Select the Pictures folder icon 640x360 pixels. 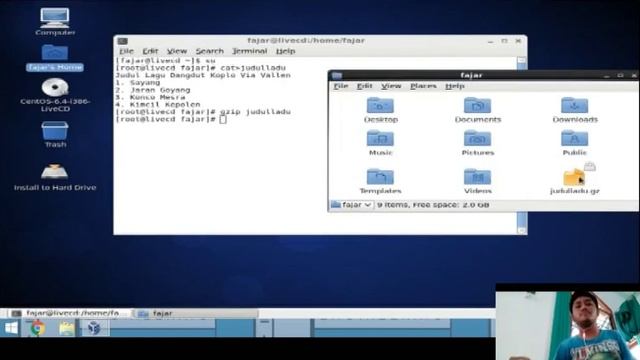477,138
